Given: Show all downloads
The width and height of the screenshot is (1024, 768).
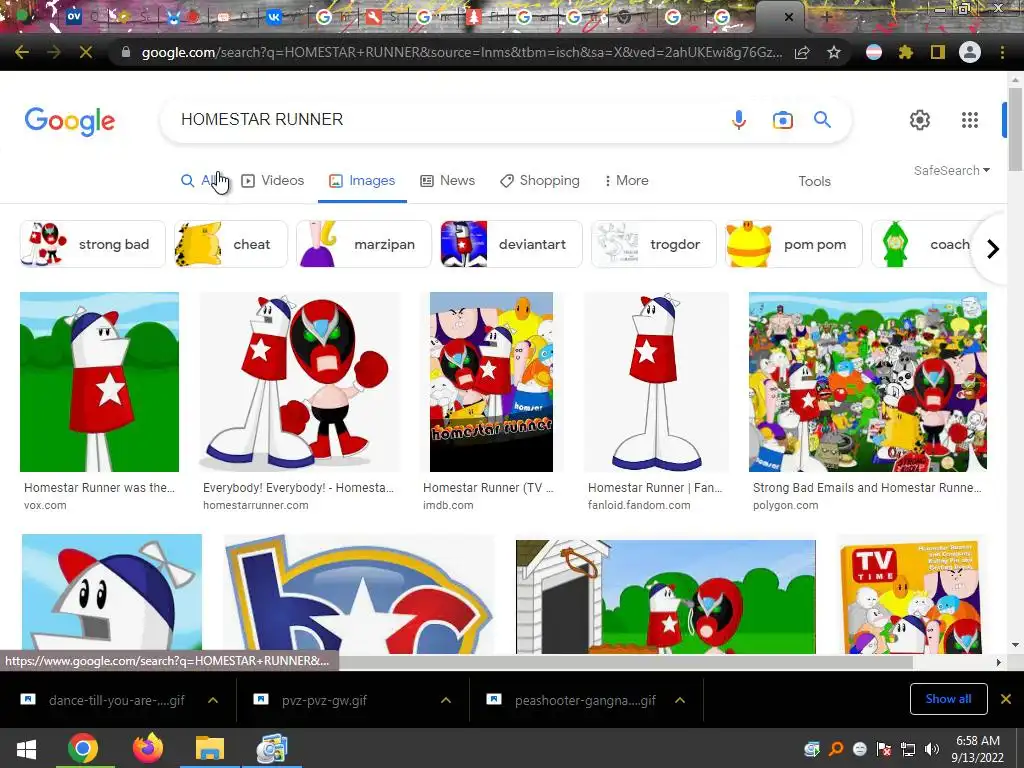Looking at the screenshot, I should (948, 699).
